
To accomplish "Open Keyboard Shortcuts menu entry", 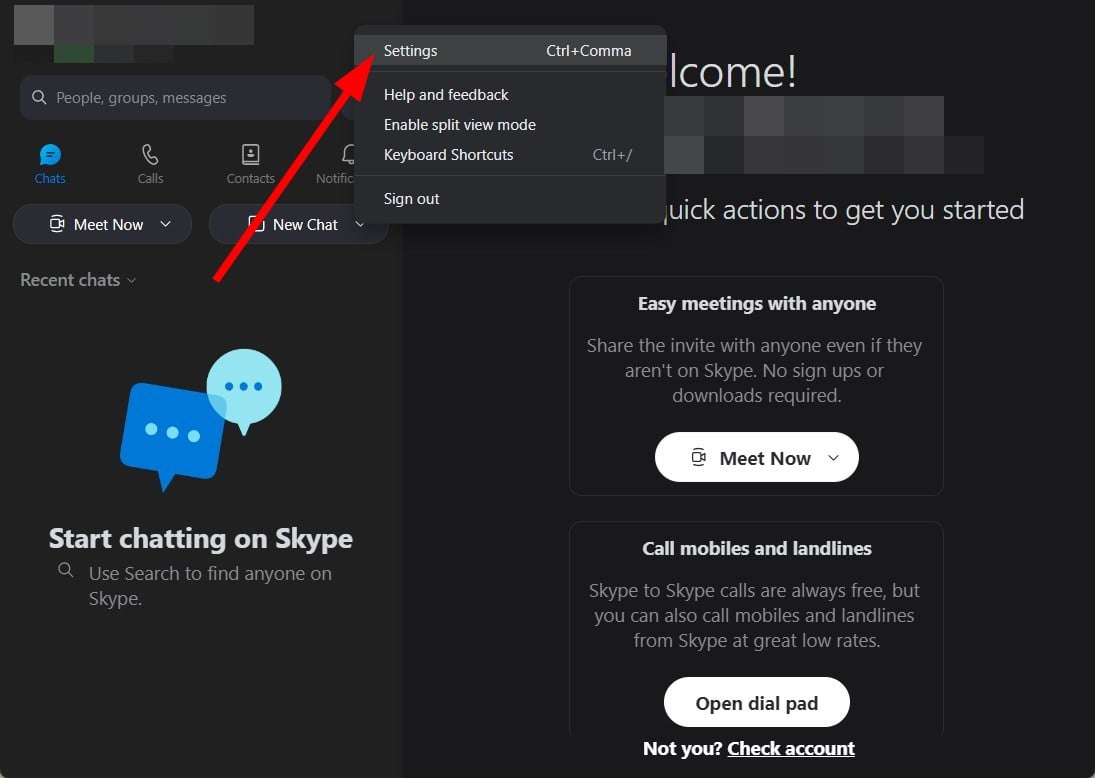I will [x=510, y=155].
